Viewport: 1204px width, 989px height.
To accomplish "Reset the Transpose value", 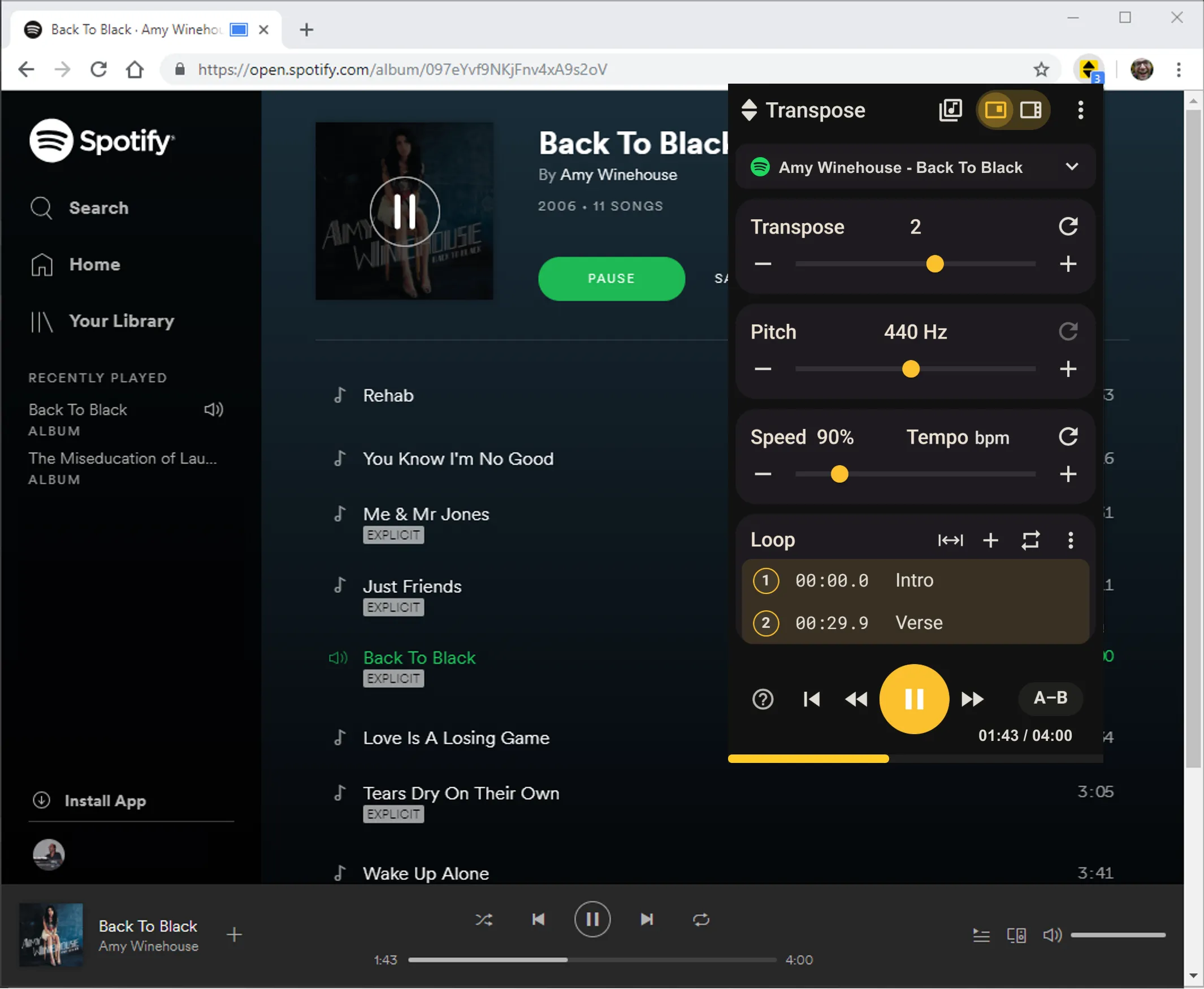I will point(1068,227).
